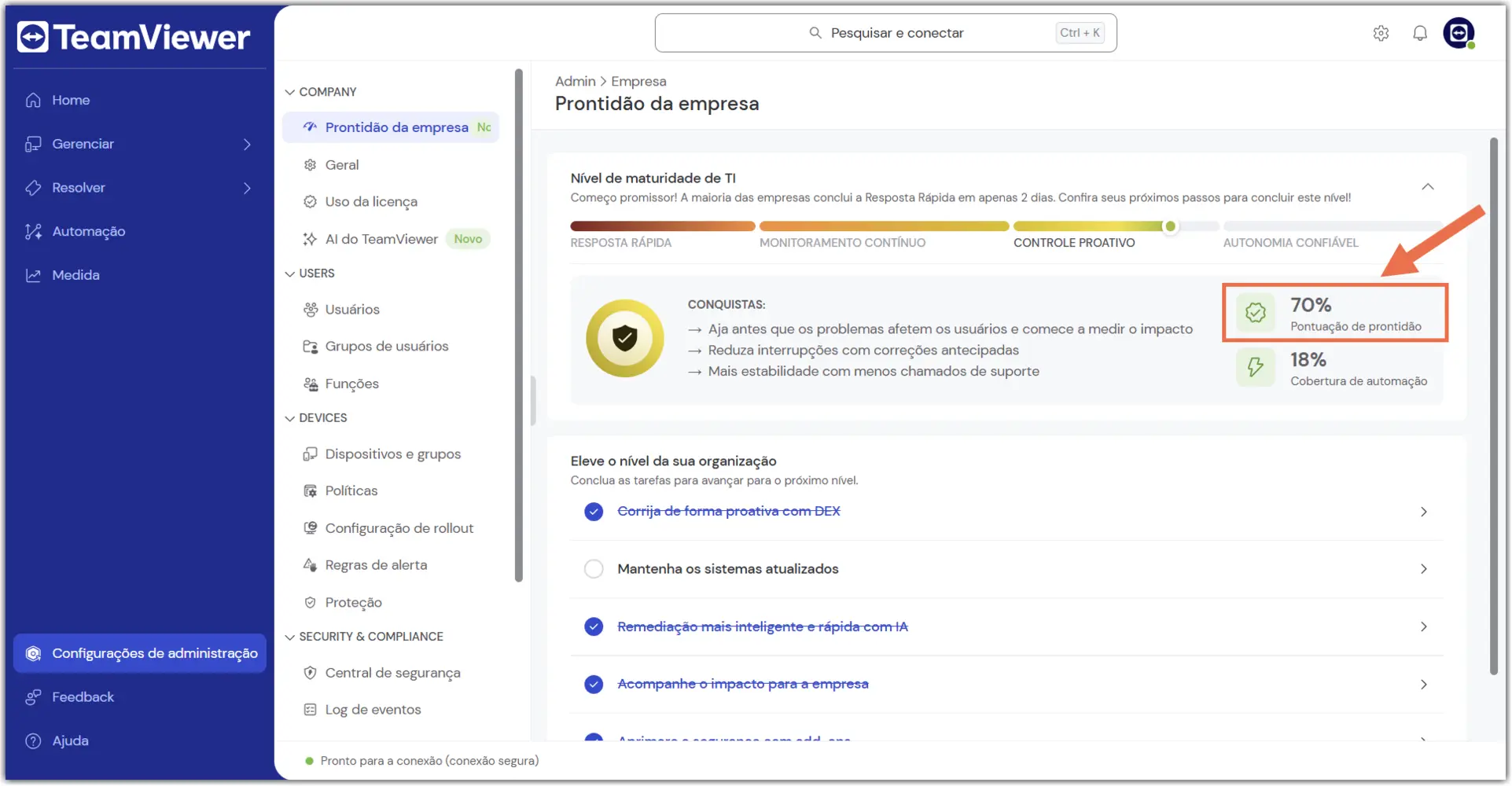Expand the Gerenciar submenu arrow

pos(247,144)
